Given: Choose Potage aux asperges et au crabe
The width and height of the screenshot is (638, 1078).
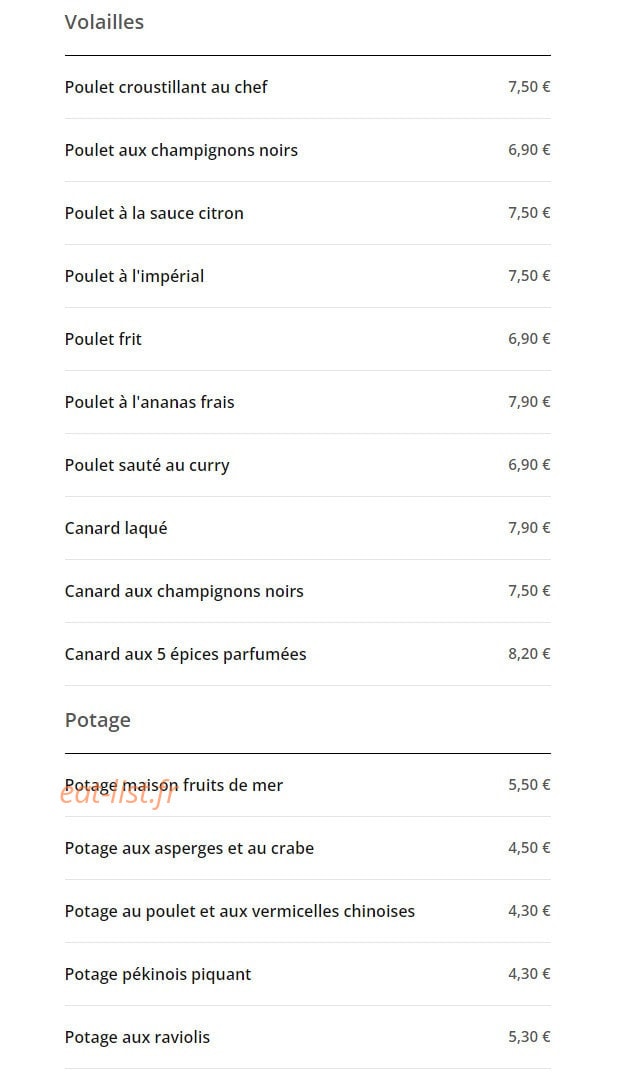Looking at the screenshot, I should pos(307,848).
